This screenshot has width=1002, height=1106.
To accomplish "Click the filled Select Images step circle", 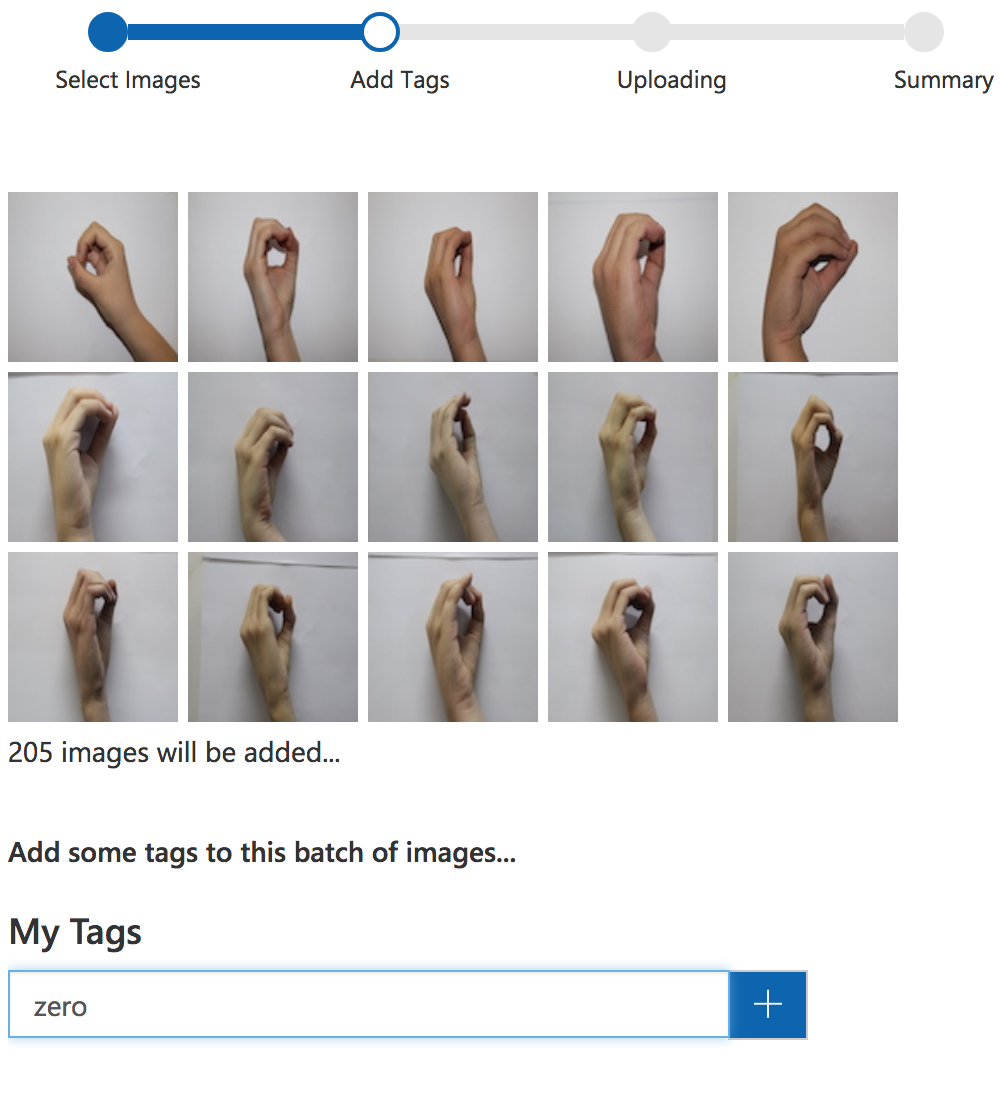I will pyautogui.click(x=107, y=32).
